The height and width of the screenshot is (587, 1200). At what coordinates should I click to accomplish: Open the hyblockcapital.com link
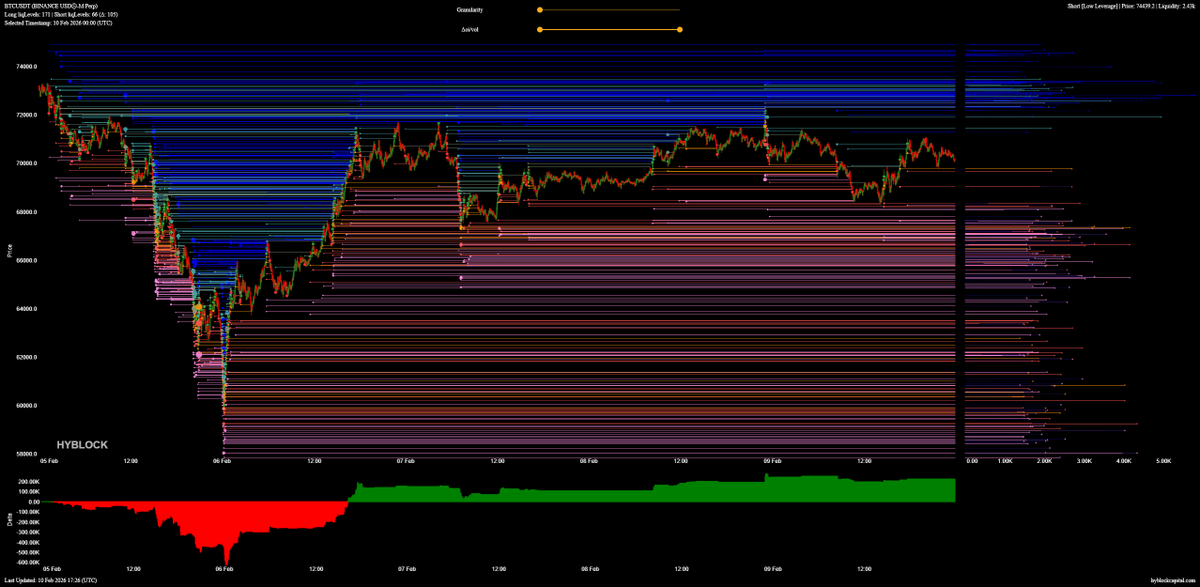pyautogui.click(x=1172, y=580)
